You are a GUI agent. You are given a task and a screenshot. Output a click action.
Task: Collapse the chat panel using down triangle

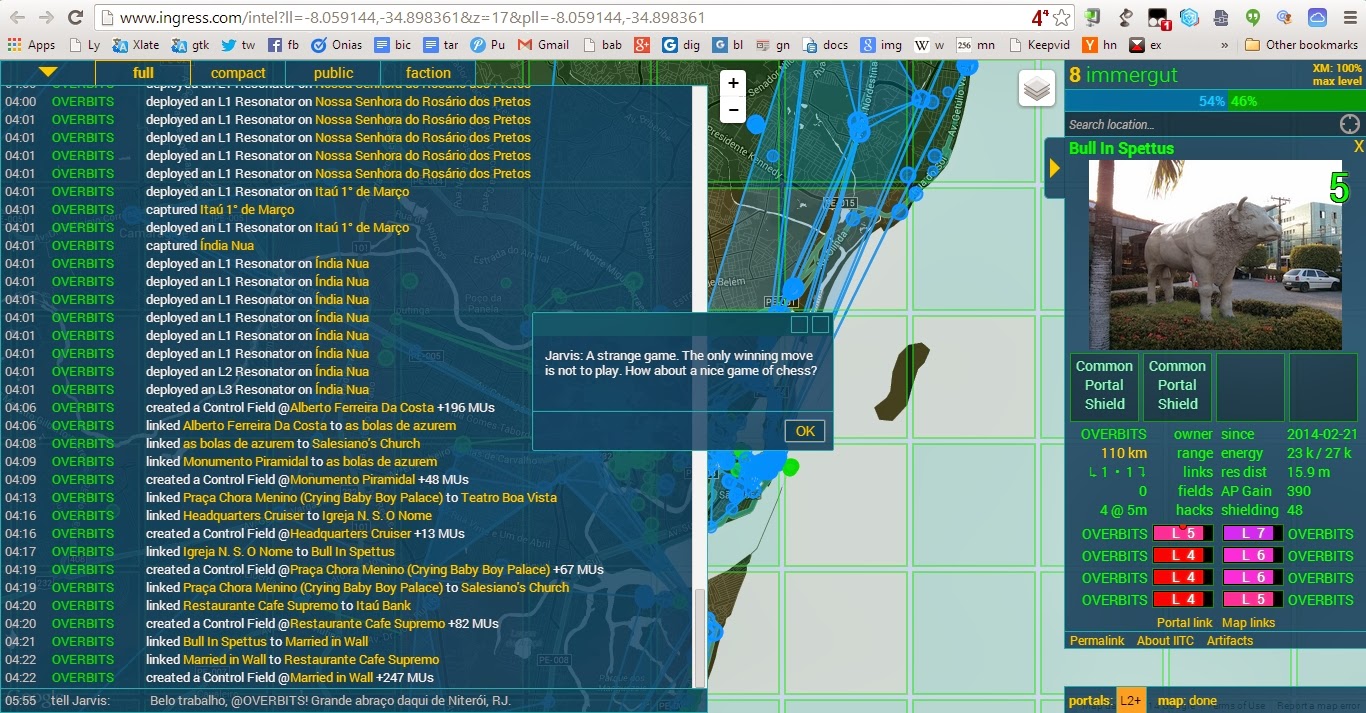[x=48, y=72]
